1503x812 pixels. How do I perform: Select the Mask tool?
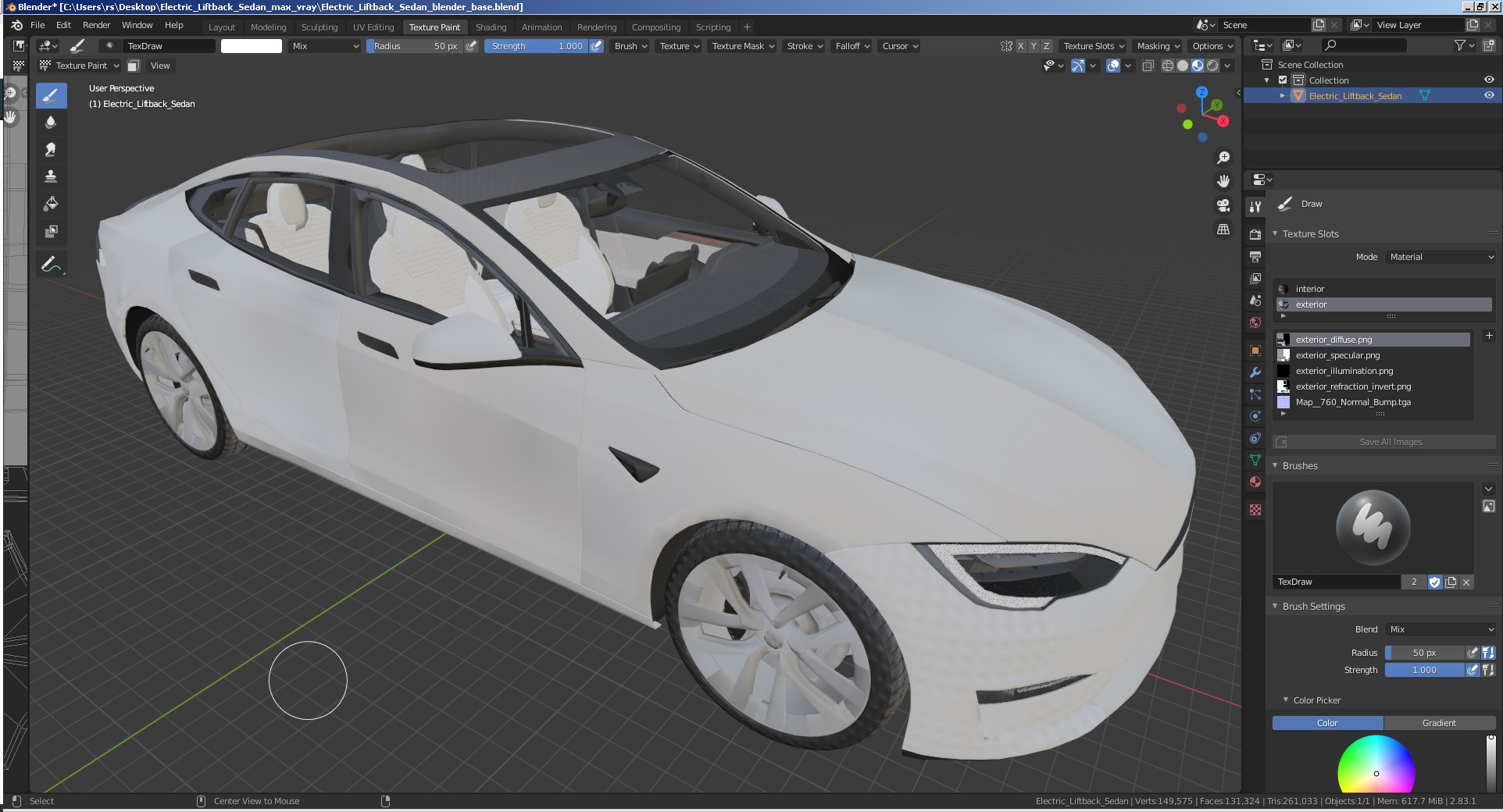click(x=51, y=231)
